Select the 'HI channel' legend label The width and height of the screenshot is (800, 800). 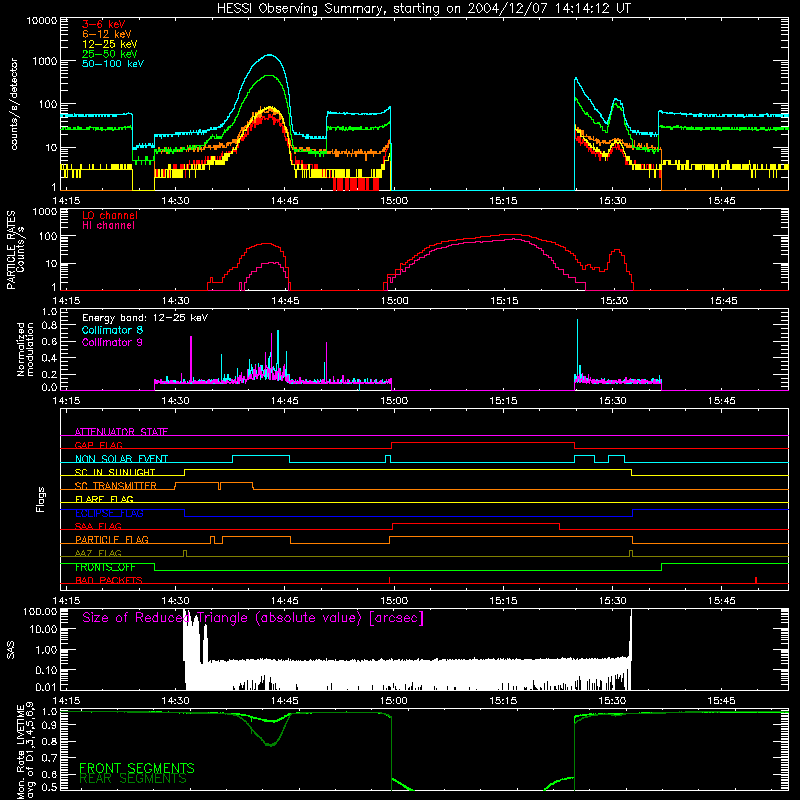[x=108, y=226]
